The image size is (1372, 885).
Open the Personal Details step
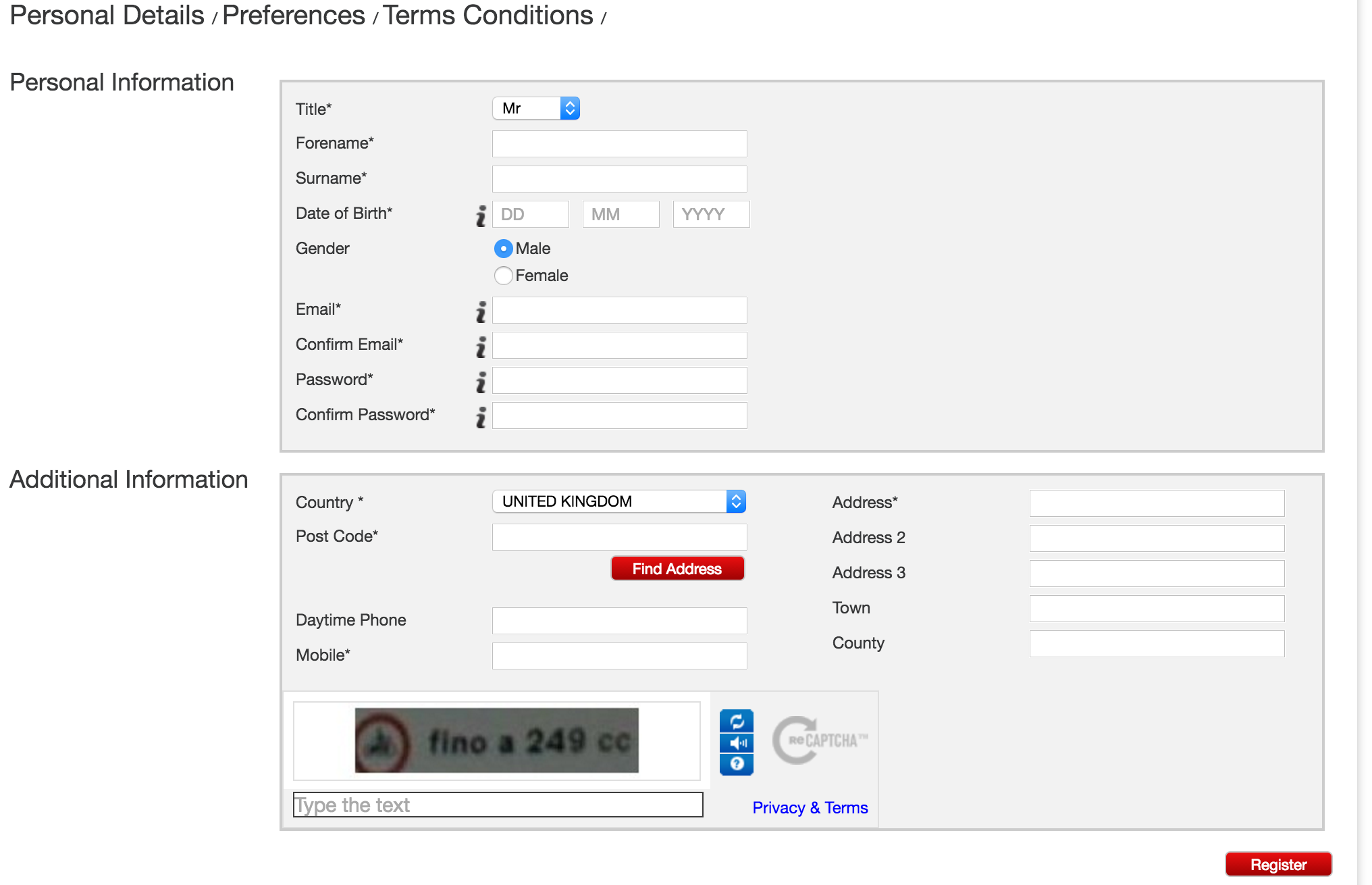pos(107,16)
